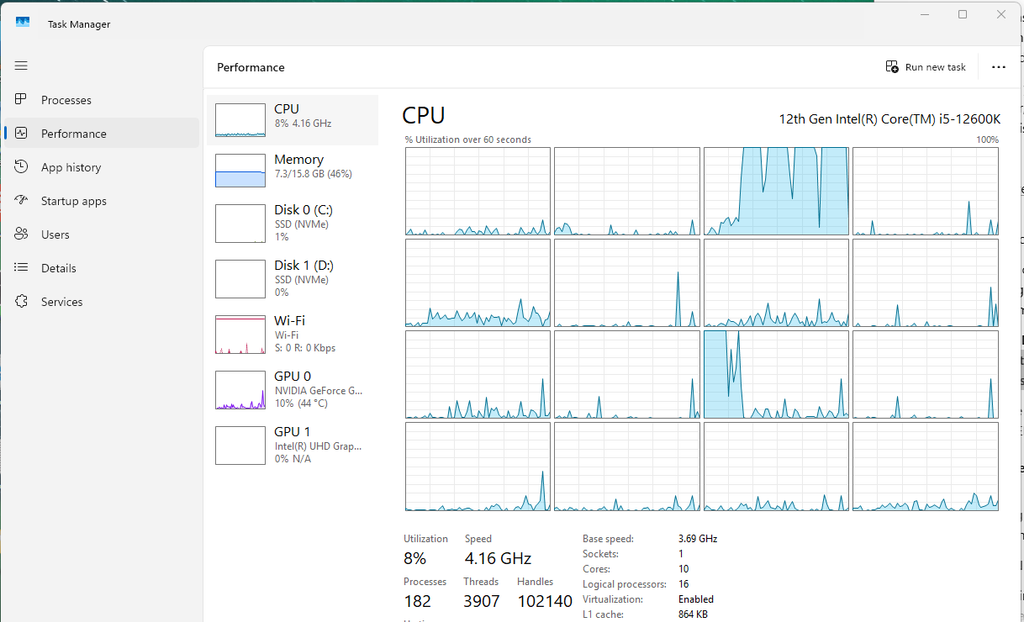This screenshot has height=622, width=1024.
Task: Click the Details list icon
Action: pos(21,268)
